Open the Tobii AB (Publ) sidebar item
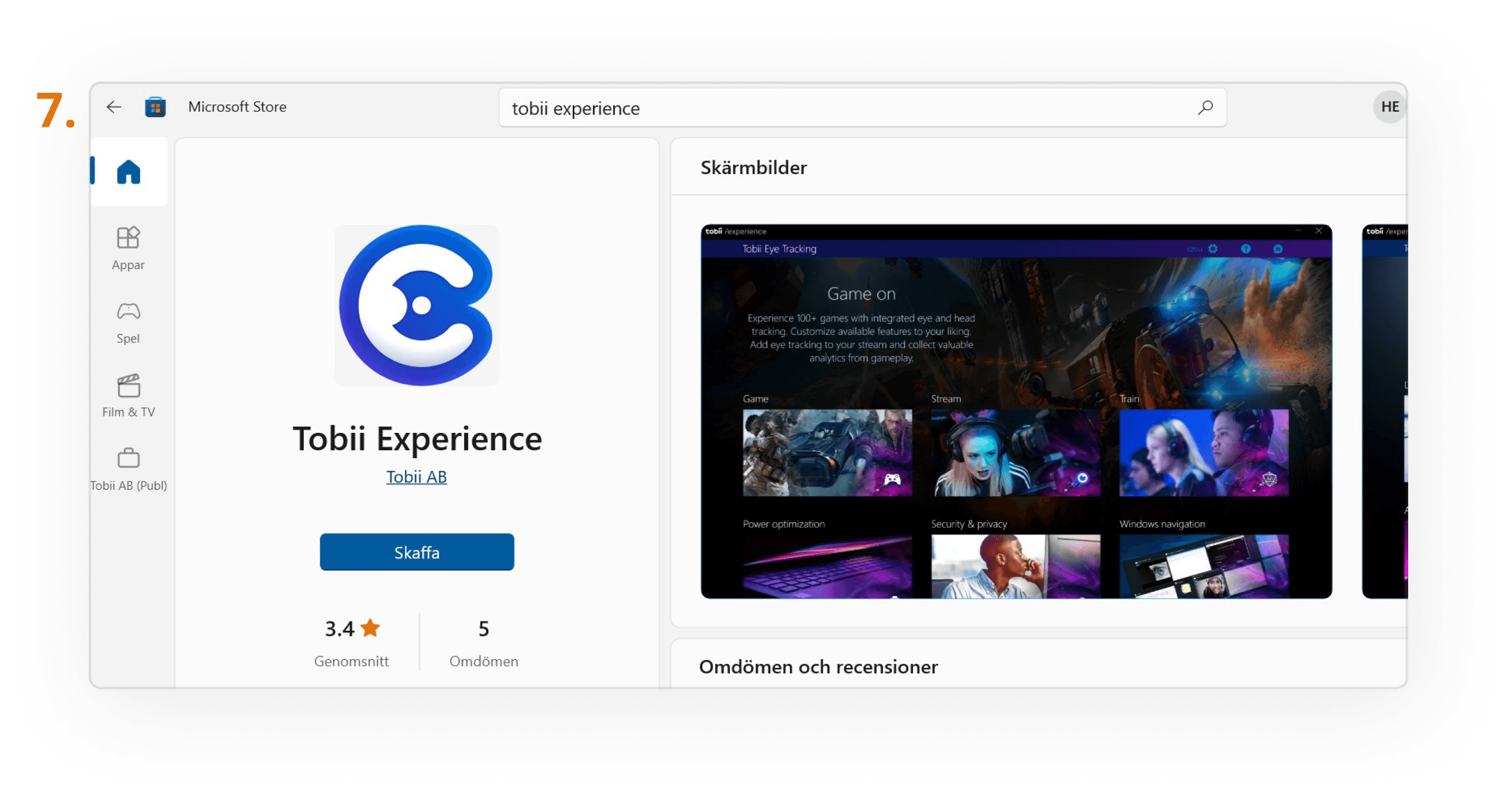 (128, 469)
